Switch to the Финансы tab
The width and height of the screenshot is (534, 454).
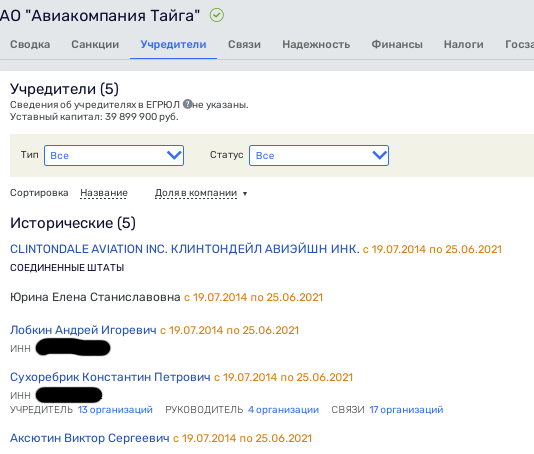click(x=397, y=44)
